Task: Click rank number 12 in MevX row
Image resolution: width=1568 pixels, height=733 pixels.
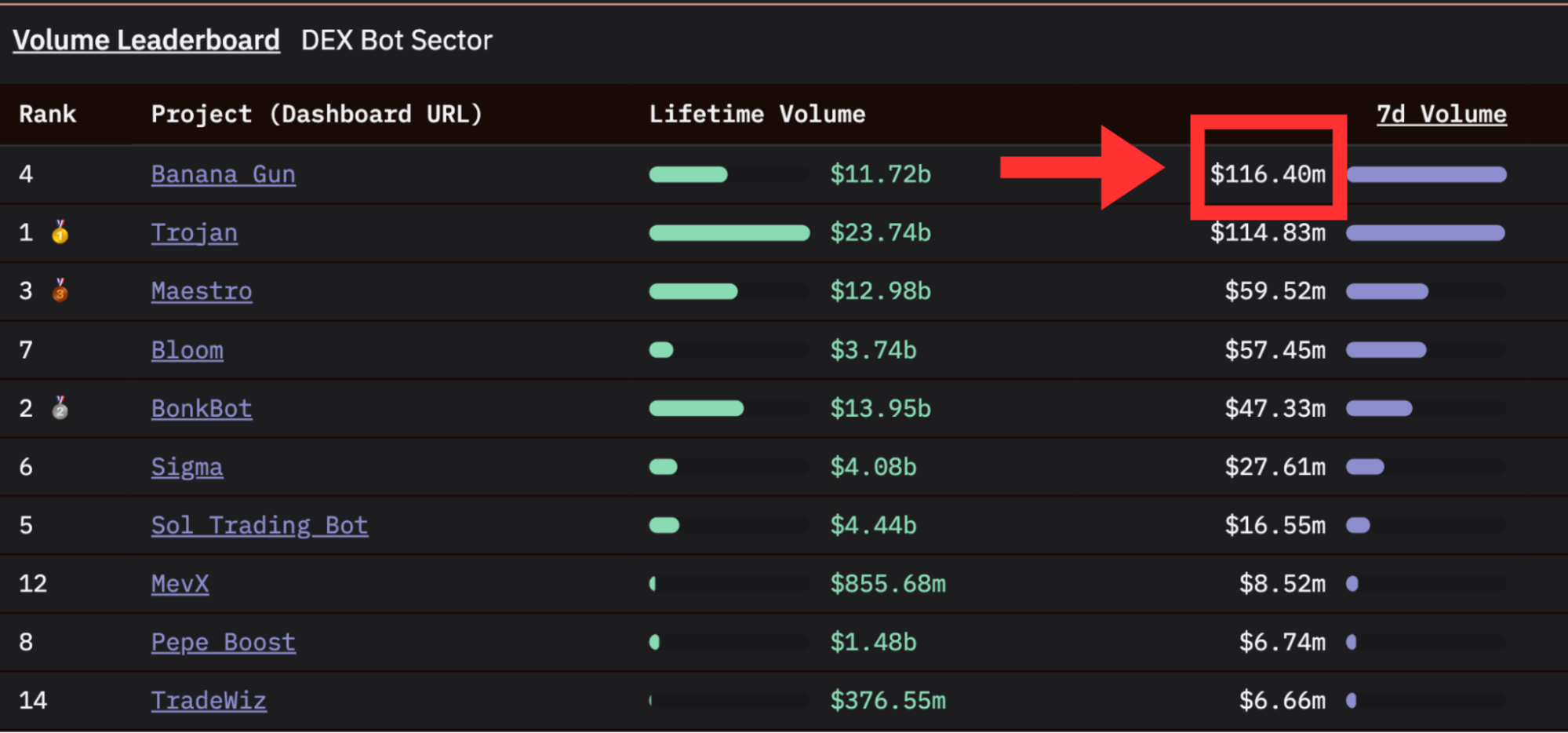Action: (33, 583)
